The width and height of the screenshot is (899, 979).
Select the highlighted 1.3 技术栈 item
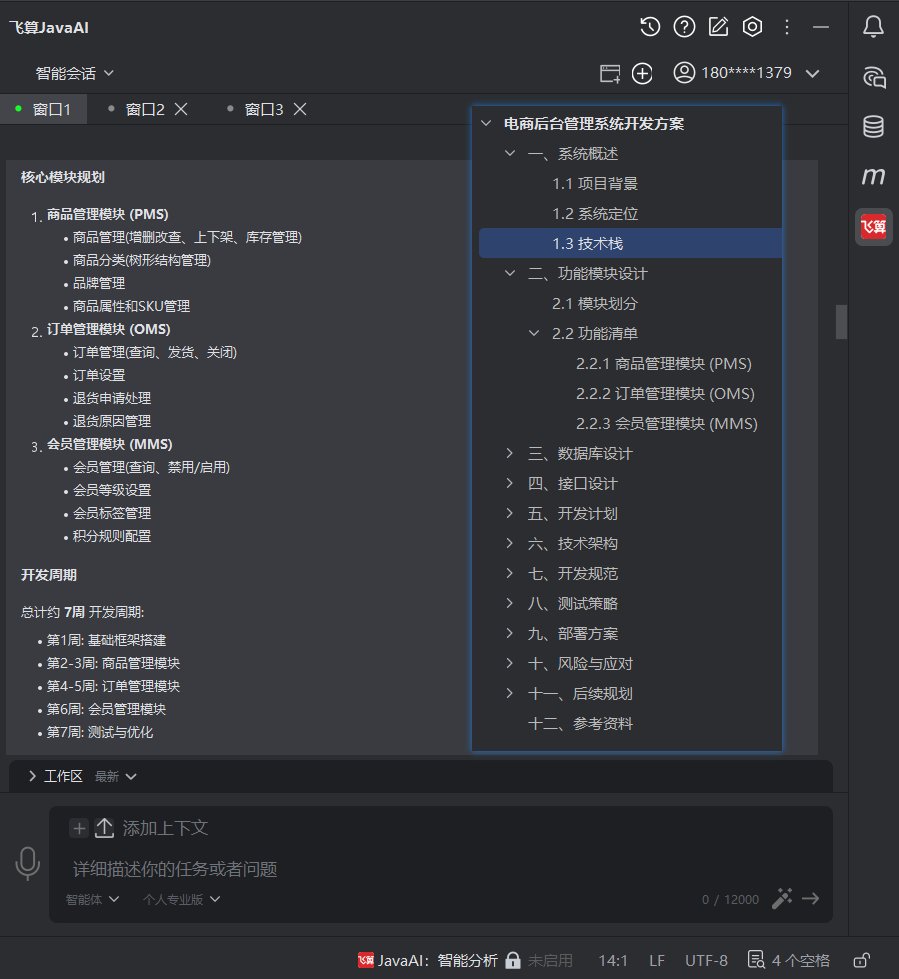[631, 244]
